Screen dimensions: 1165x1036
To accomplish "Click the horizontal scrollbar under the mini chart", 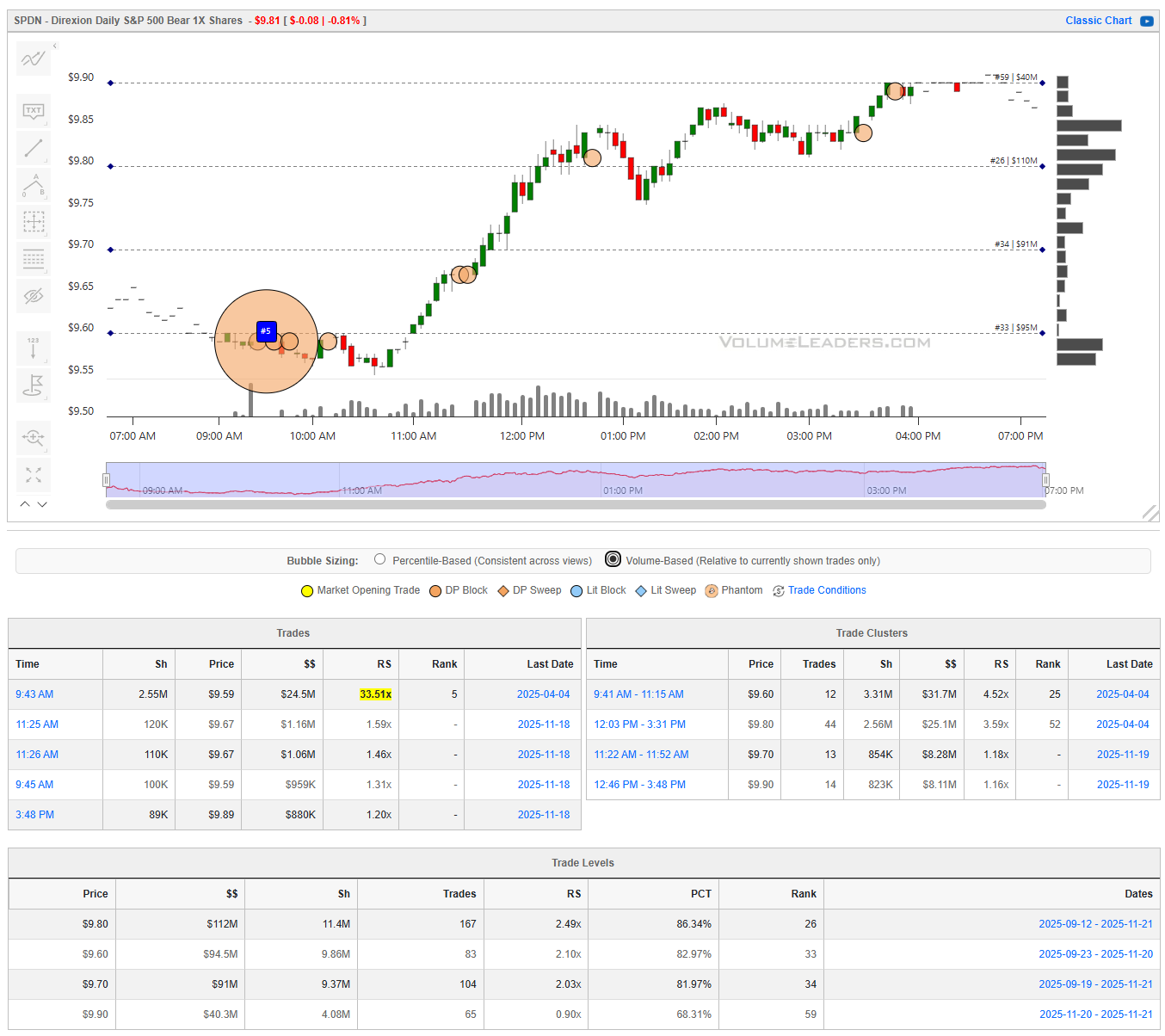I will 576,505.
